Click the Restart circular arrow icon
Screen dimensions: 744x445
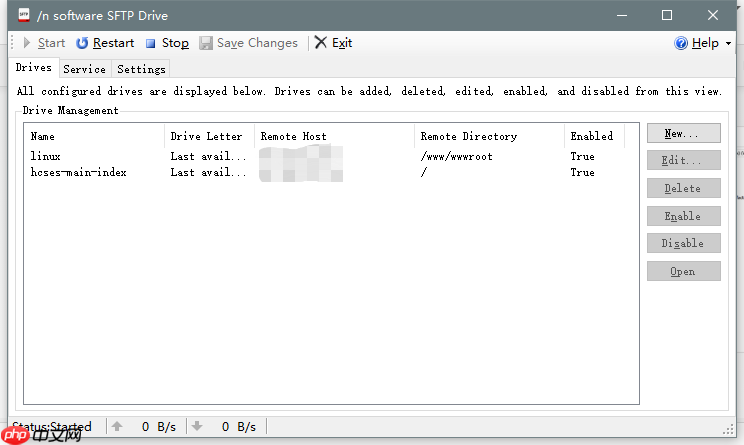coord(82,43)
